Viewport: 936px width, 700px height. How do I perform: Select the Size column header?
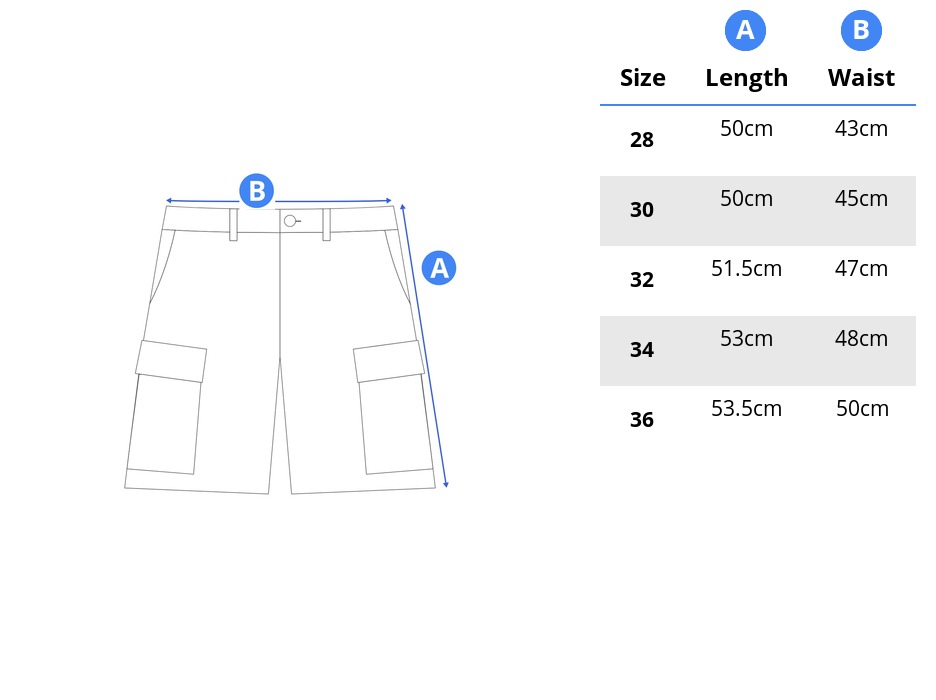[642, 78]
